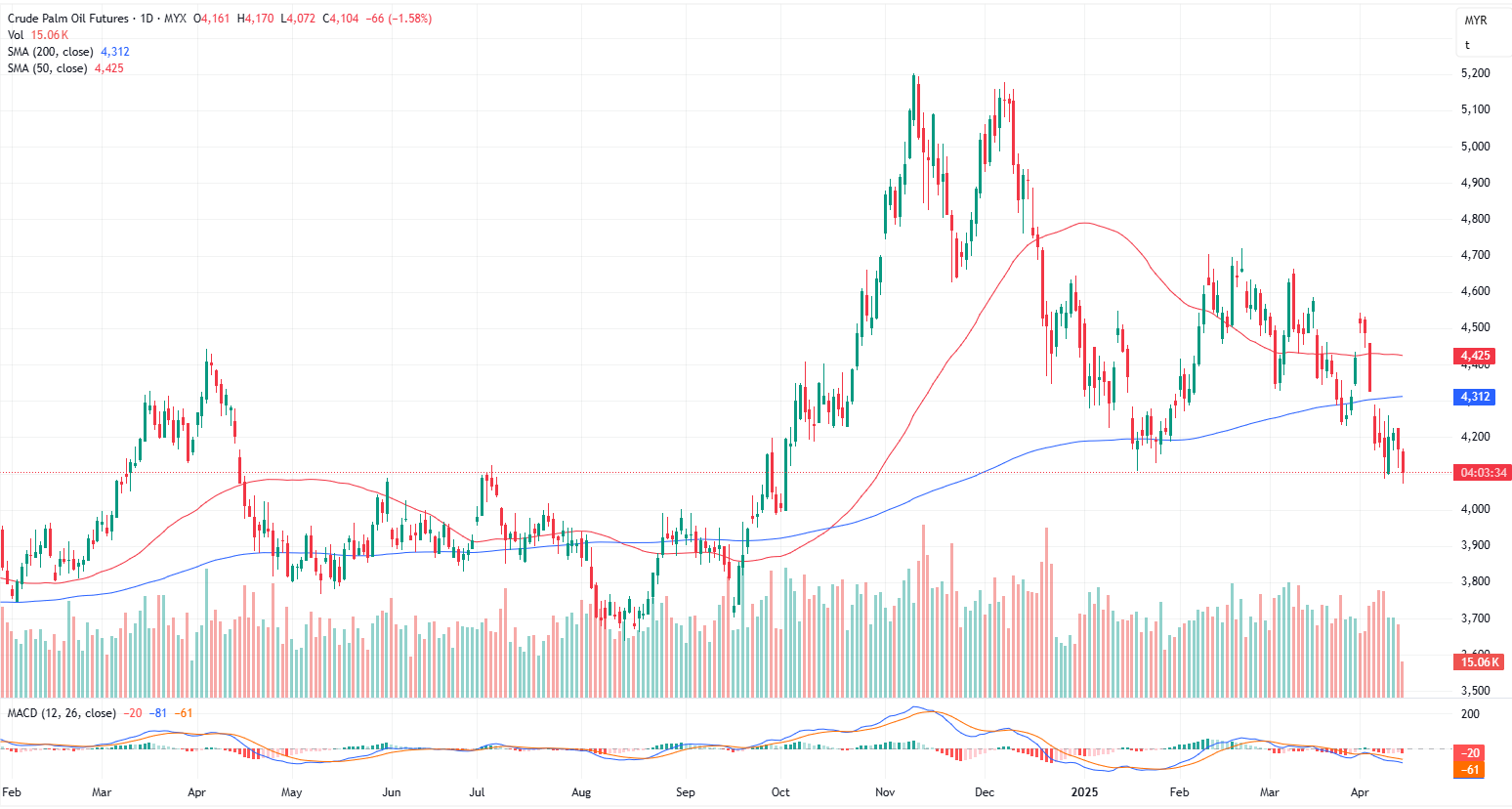Click the 15.06K volume scale tag

[x=1480, y=662]
